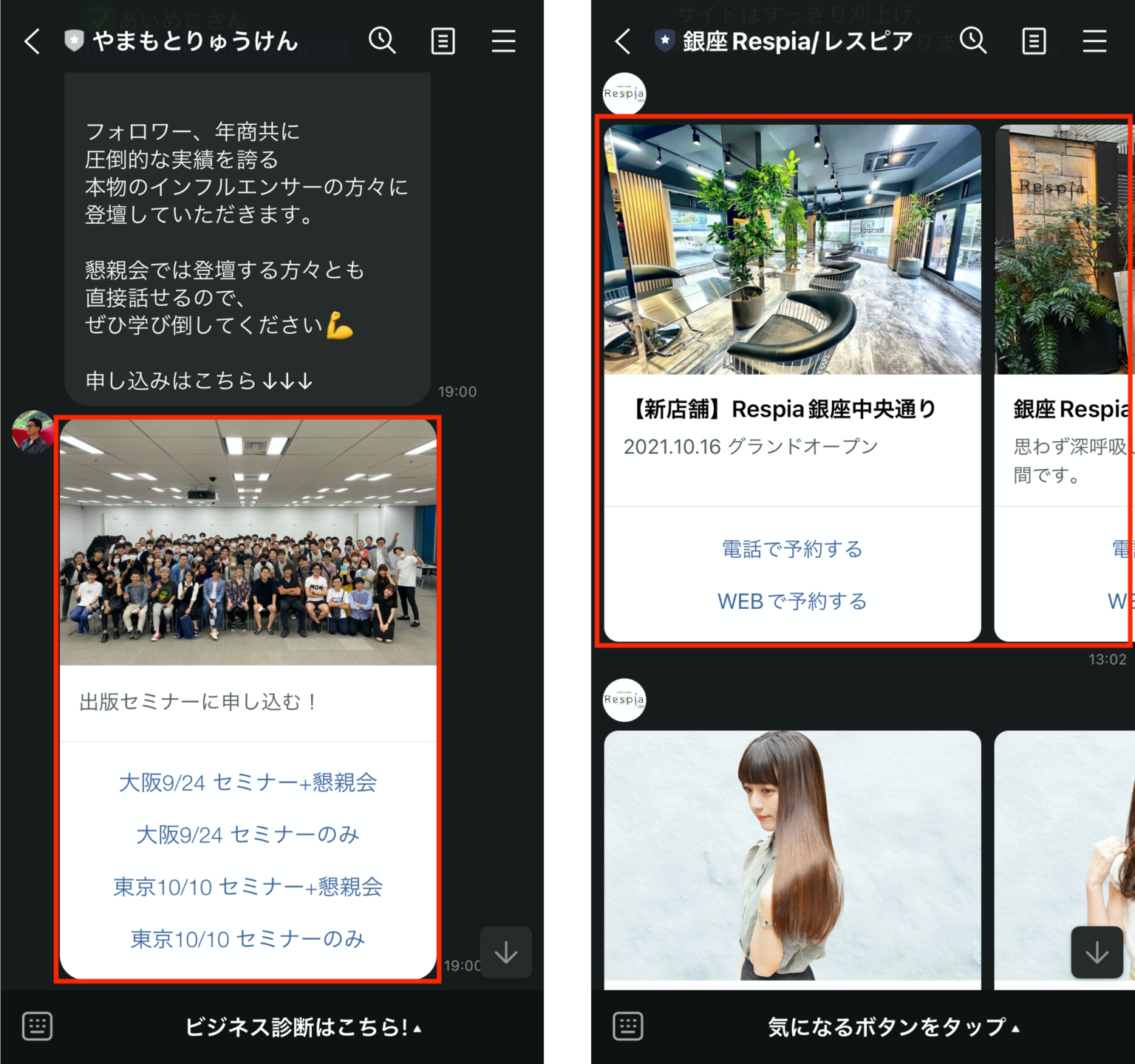1135x1064 pixels.
Task: Expand 気になるボタンをタップ rich menu
Action: [x=893, y=1027]
